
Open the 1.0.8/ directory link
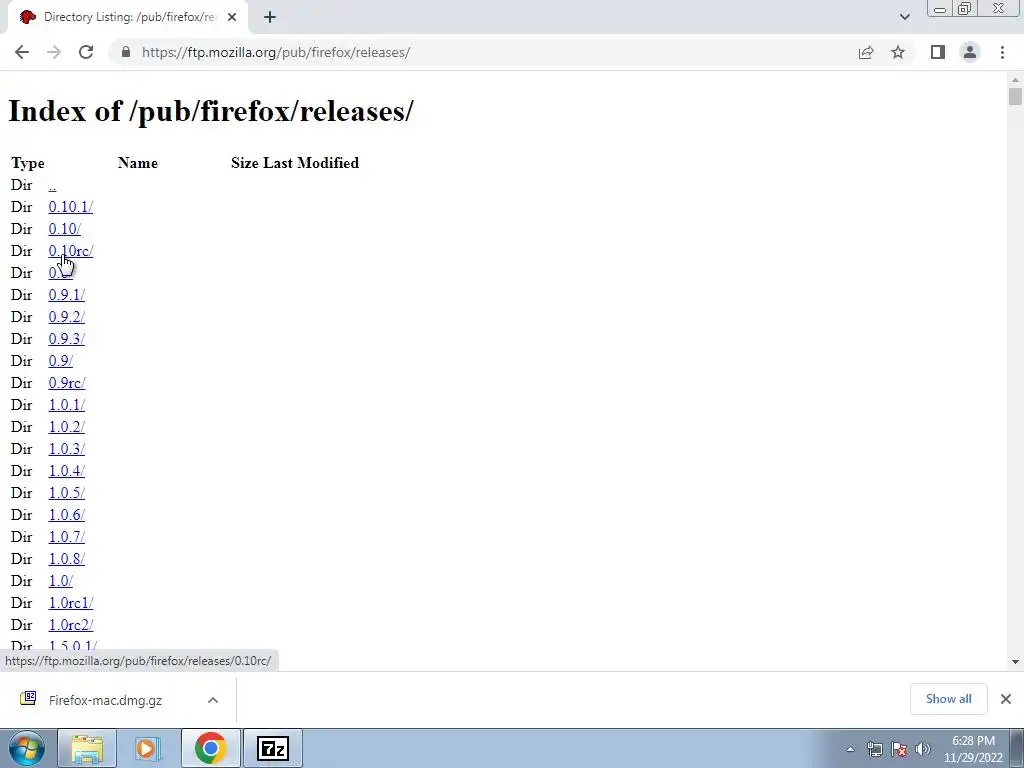click(x=67, y=559)
